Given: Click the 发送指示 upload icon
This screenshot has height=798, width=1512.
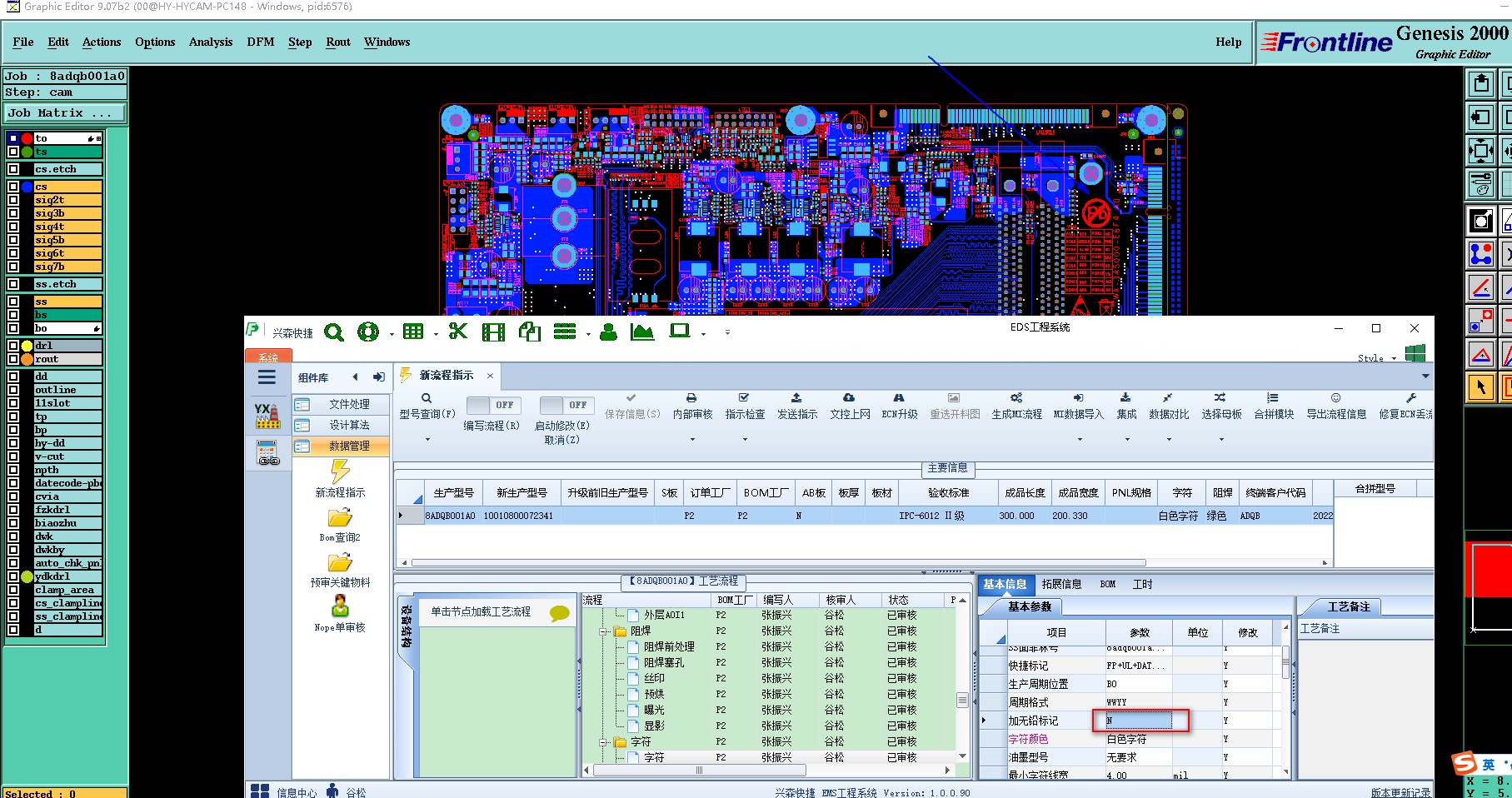Looking at the screenshot, I should [796, 398].
